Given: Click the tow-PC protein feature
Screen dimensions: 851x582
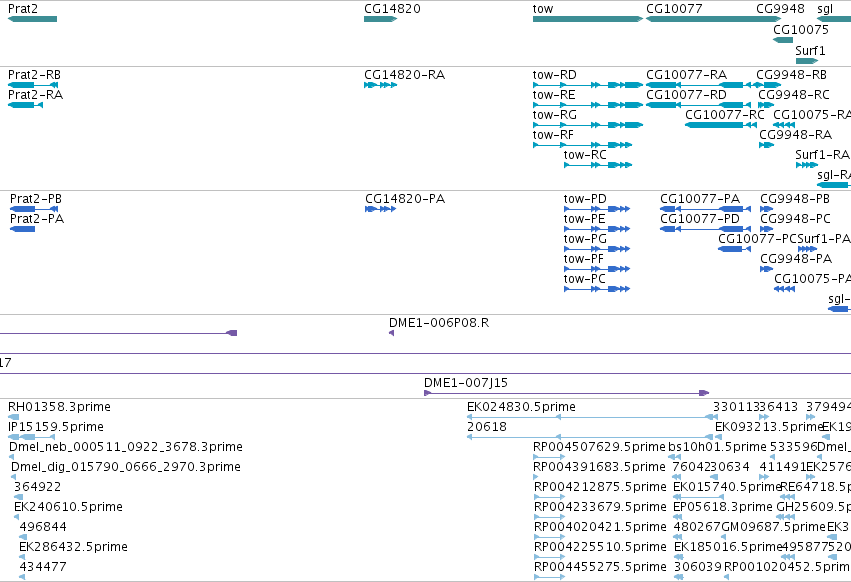Looking at the screenshot, I should pos(597,289).
